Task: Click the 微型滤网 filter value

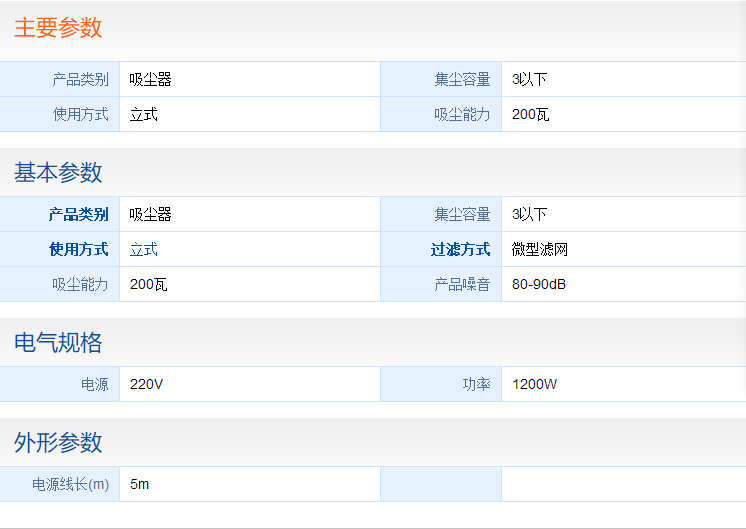Action: coord(540,249)
